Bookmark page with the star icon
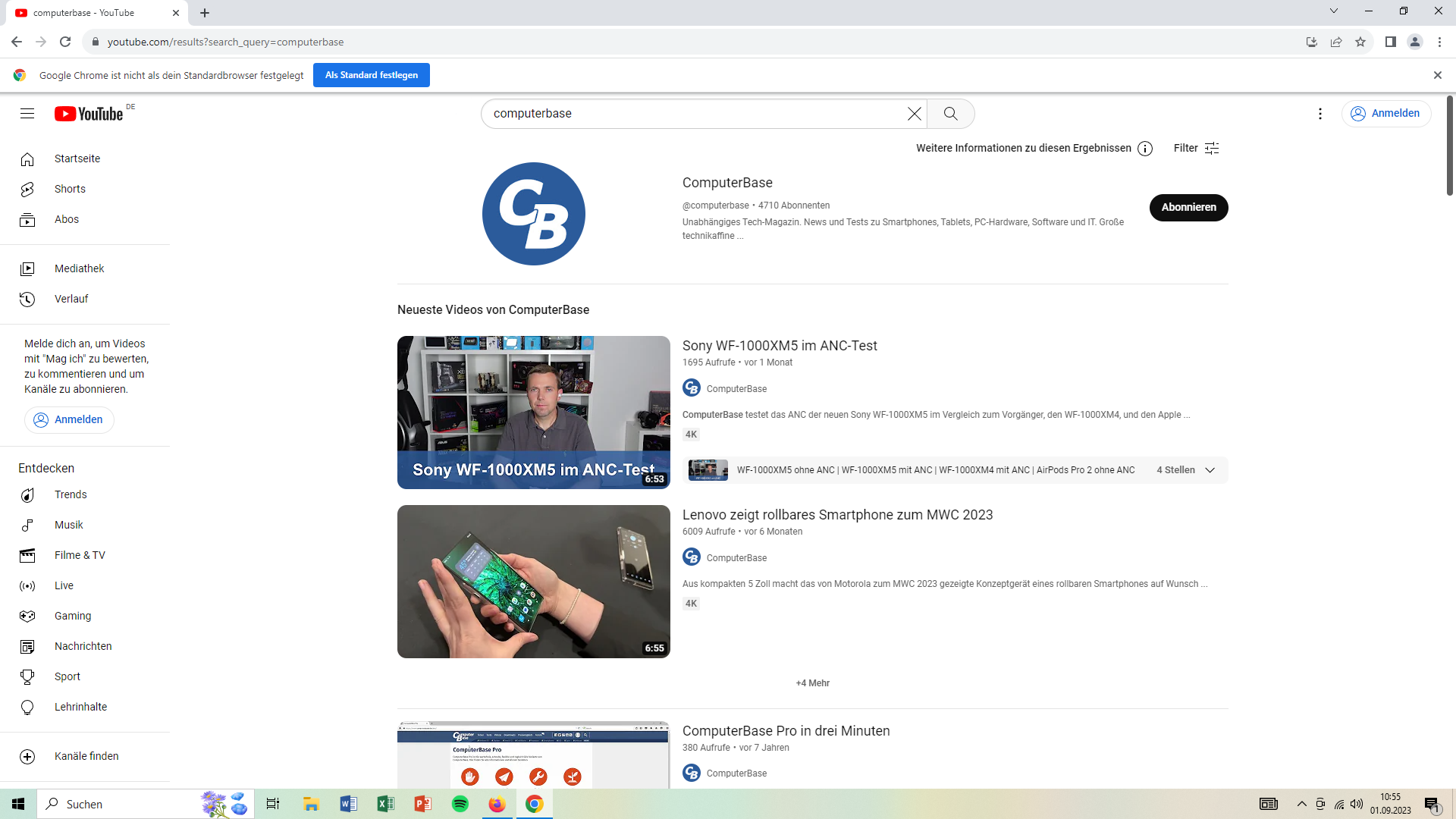 coord(1360,42)
